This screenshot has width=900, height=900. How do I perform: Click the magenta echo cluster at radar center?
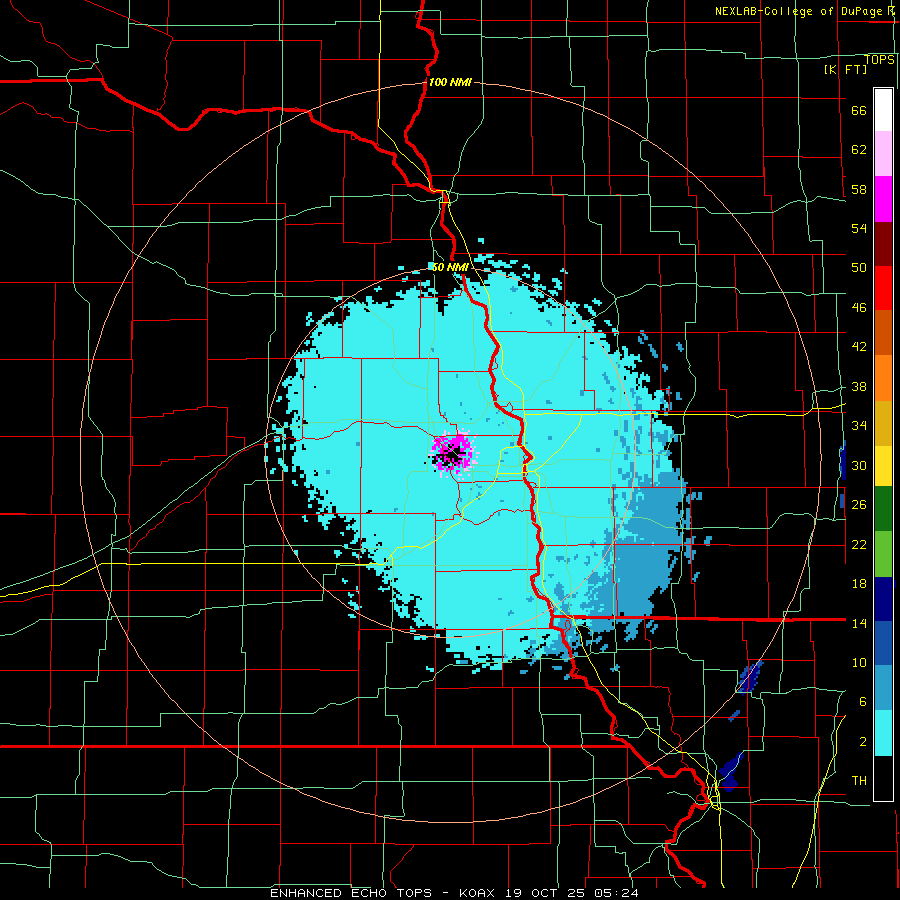pos(452,453)
